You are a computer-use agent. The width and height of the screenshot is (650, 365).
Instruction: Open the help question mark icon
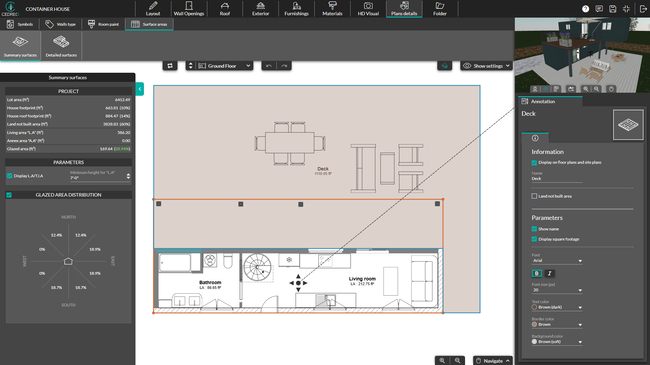point(585,9)
